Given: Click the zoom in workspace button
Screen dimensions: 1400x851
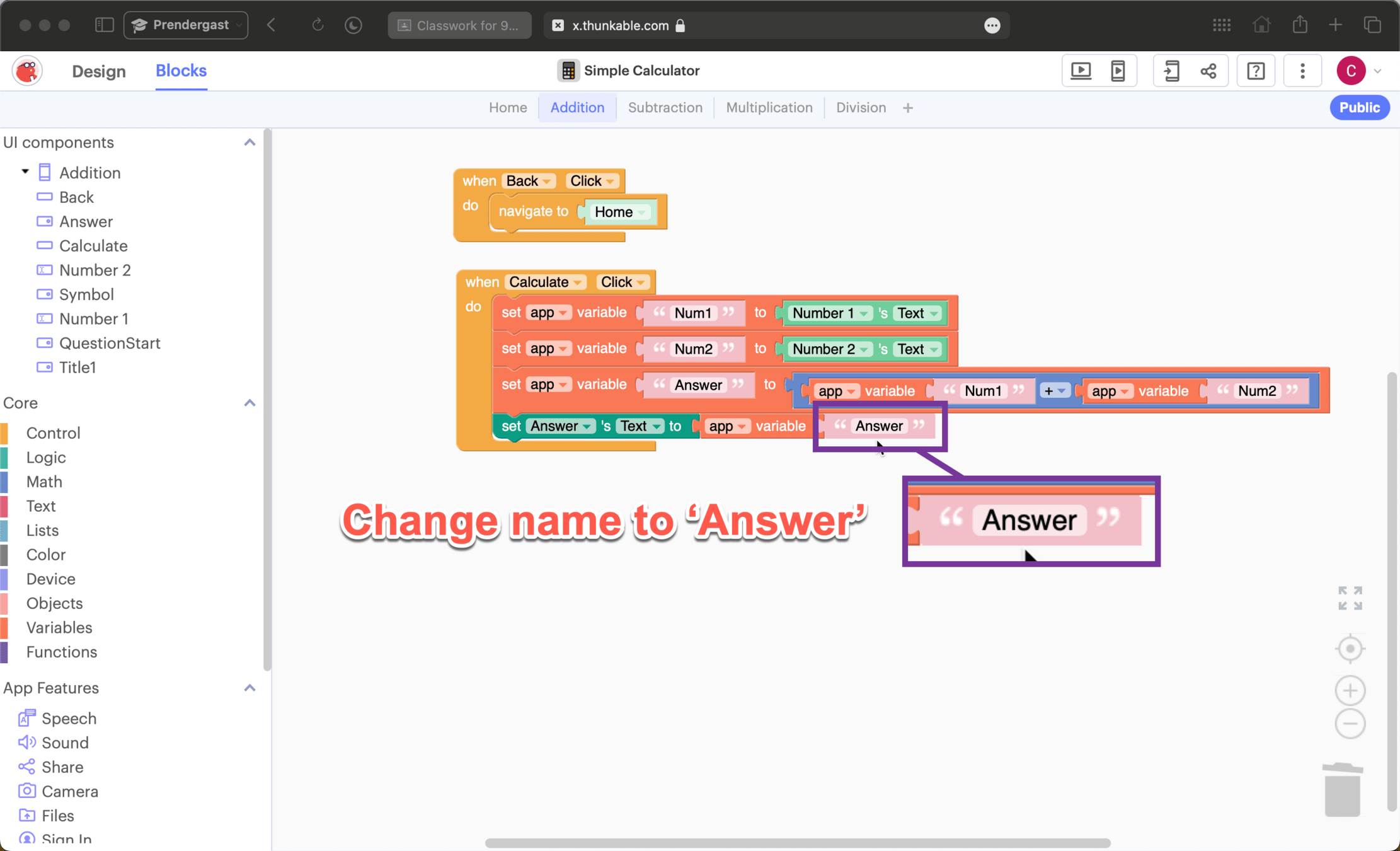Looking at the screenshot, I should click(x=1350, y=691).
